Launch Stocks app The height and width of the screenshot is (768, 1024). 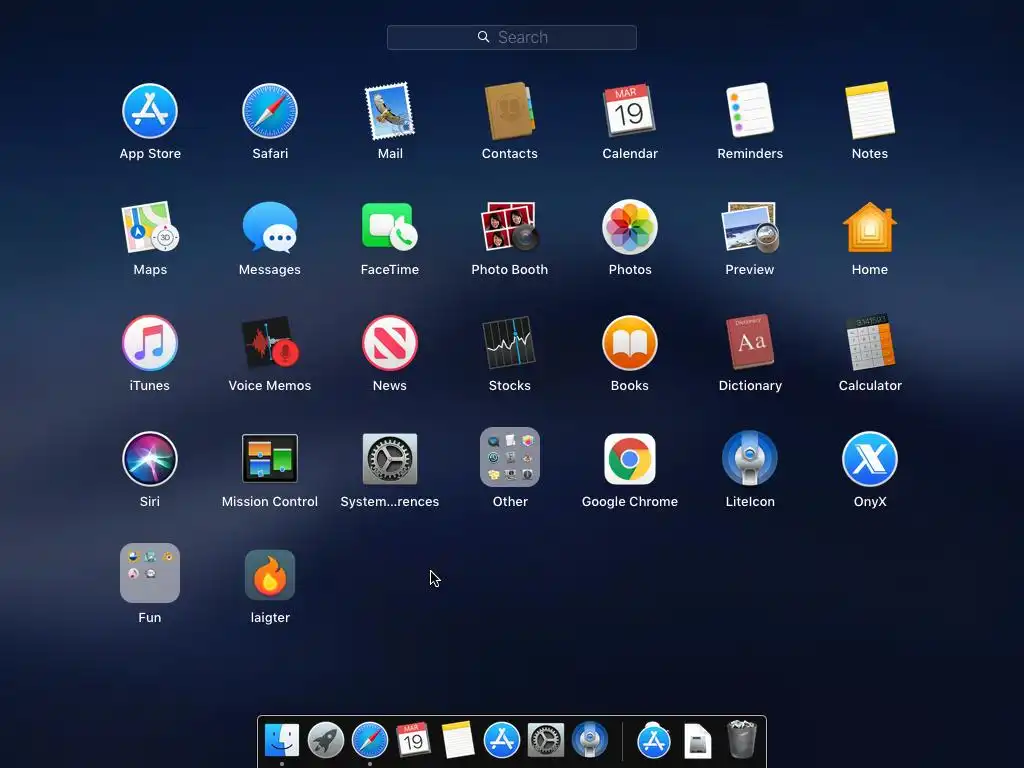click(509, 343)
